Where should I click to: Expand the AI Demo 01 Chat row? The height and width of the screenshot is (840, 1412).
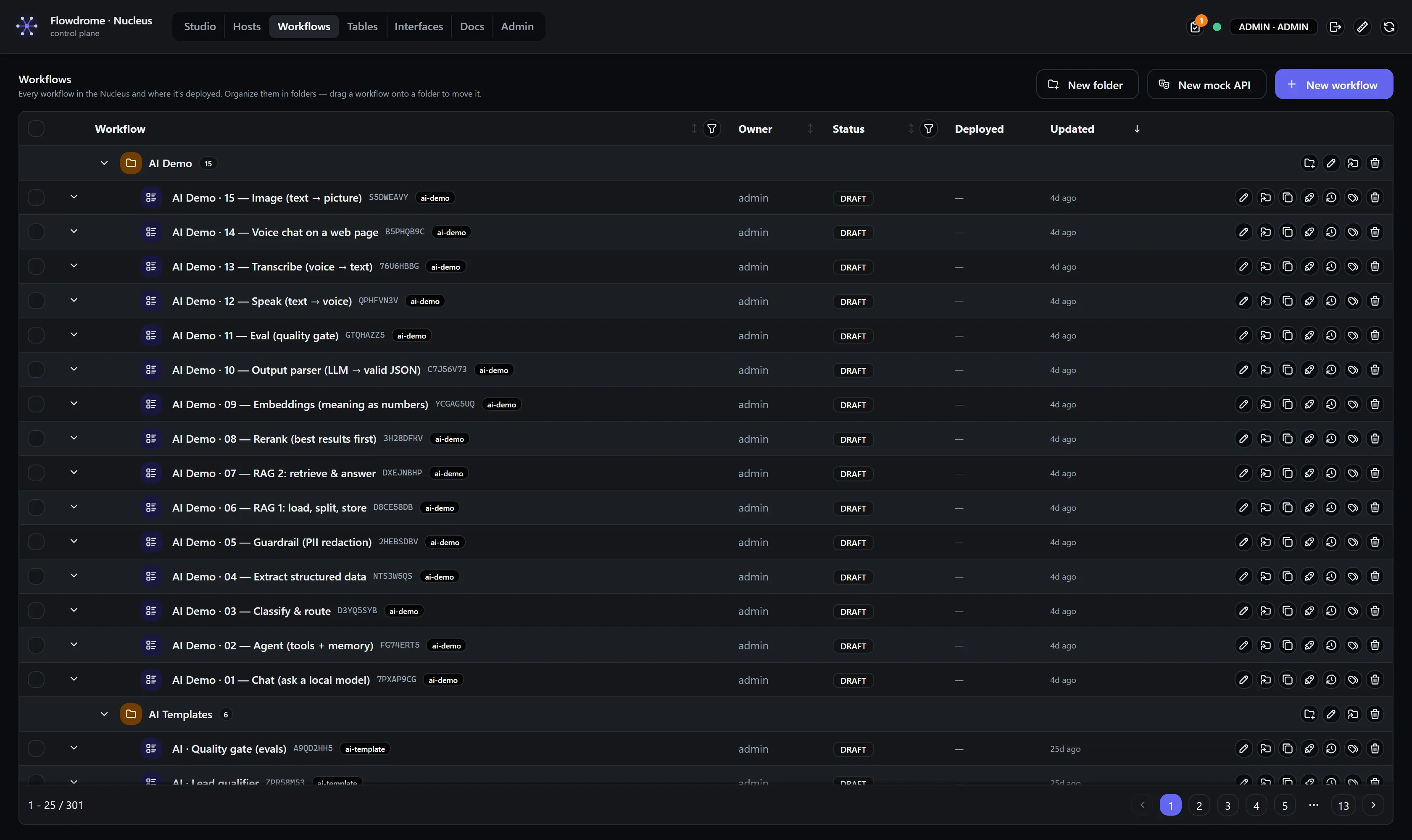(x=74, y=679)
